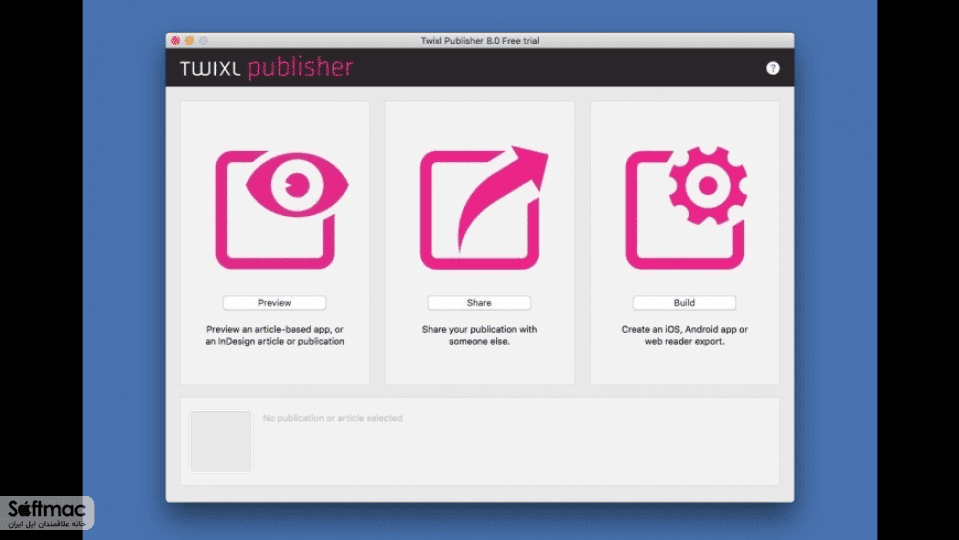Click the Preview button

[275, 303]
